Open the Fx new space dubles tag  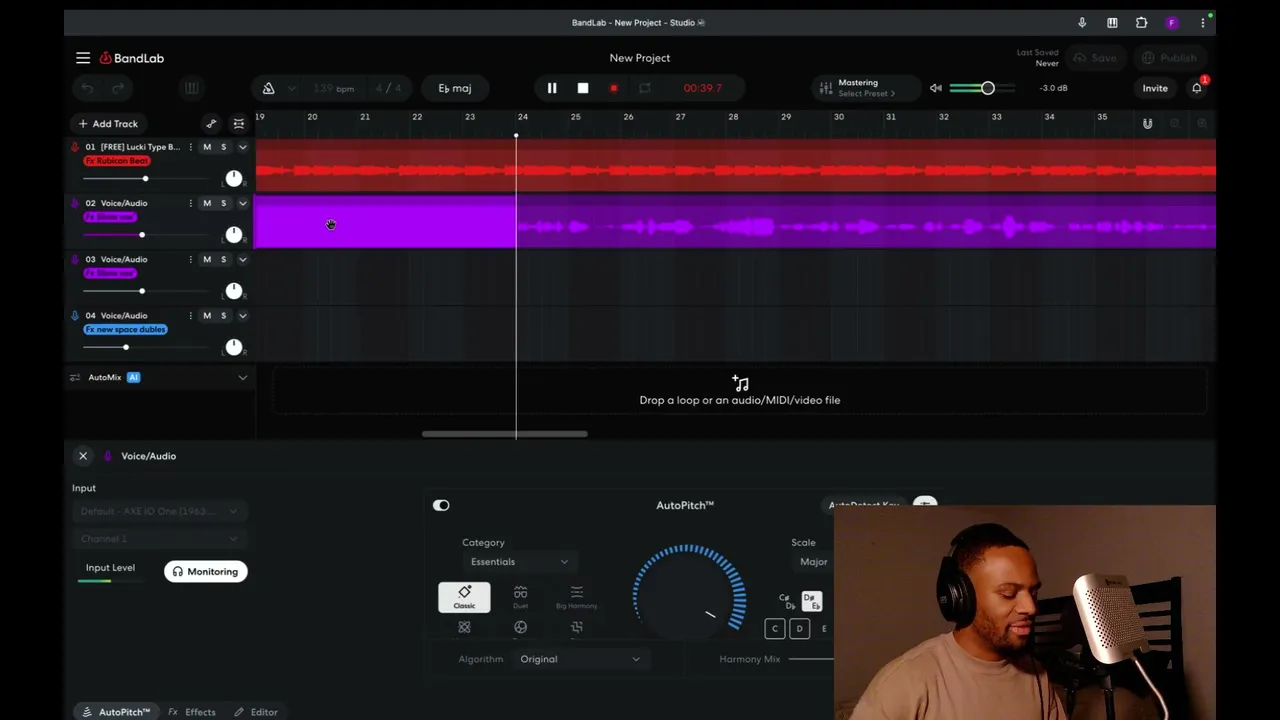coord(125,330)
